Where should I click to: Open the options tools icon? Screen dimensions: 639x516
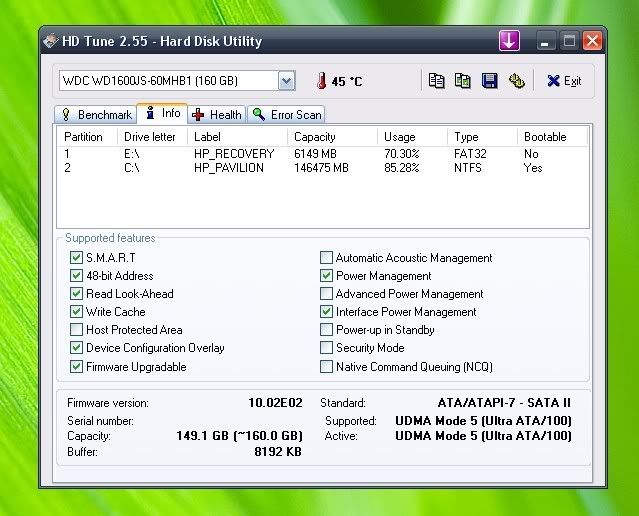(516, 81)
